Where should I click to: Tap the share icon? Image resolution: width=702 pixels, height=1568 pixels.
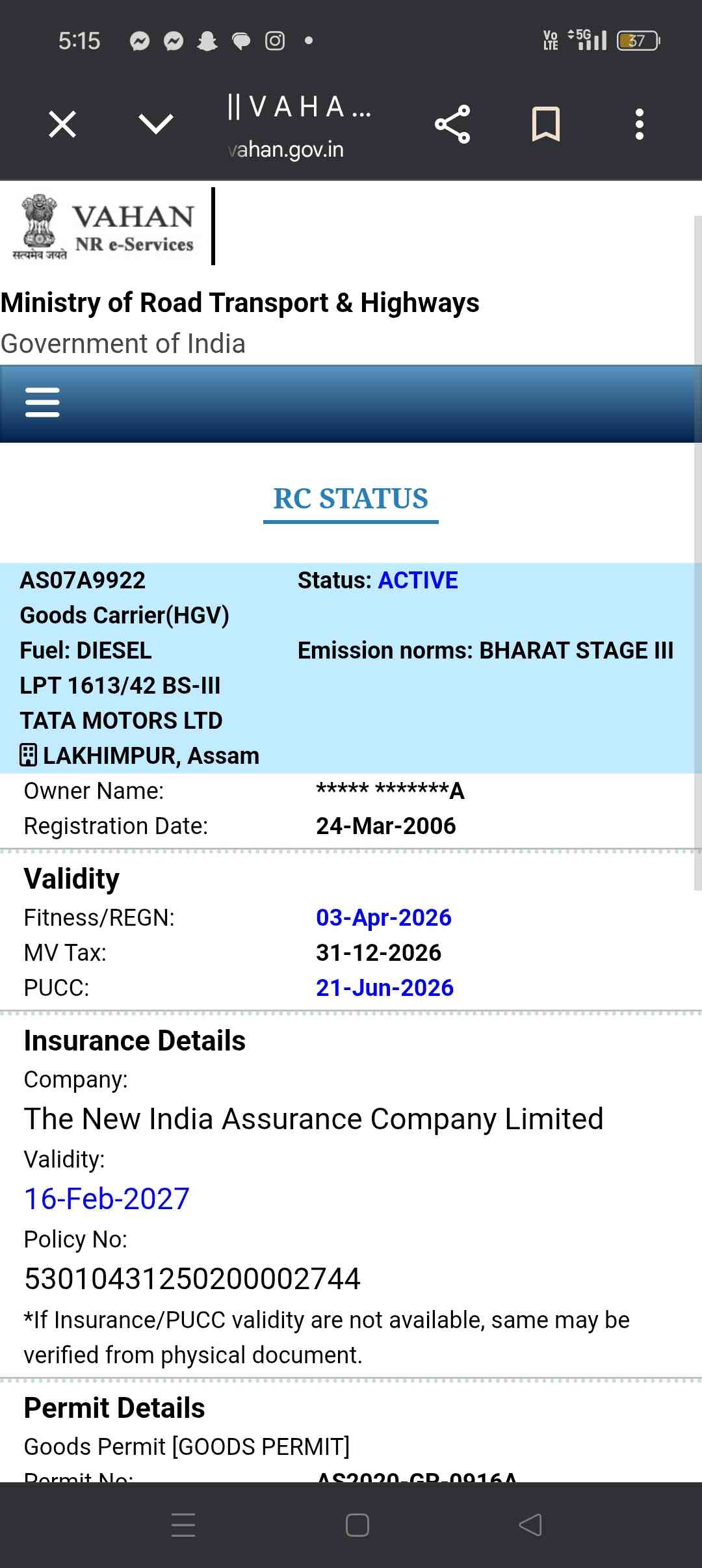pos(452,124)
